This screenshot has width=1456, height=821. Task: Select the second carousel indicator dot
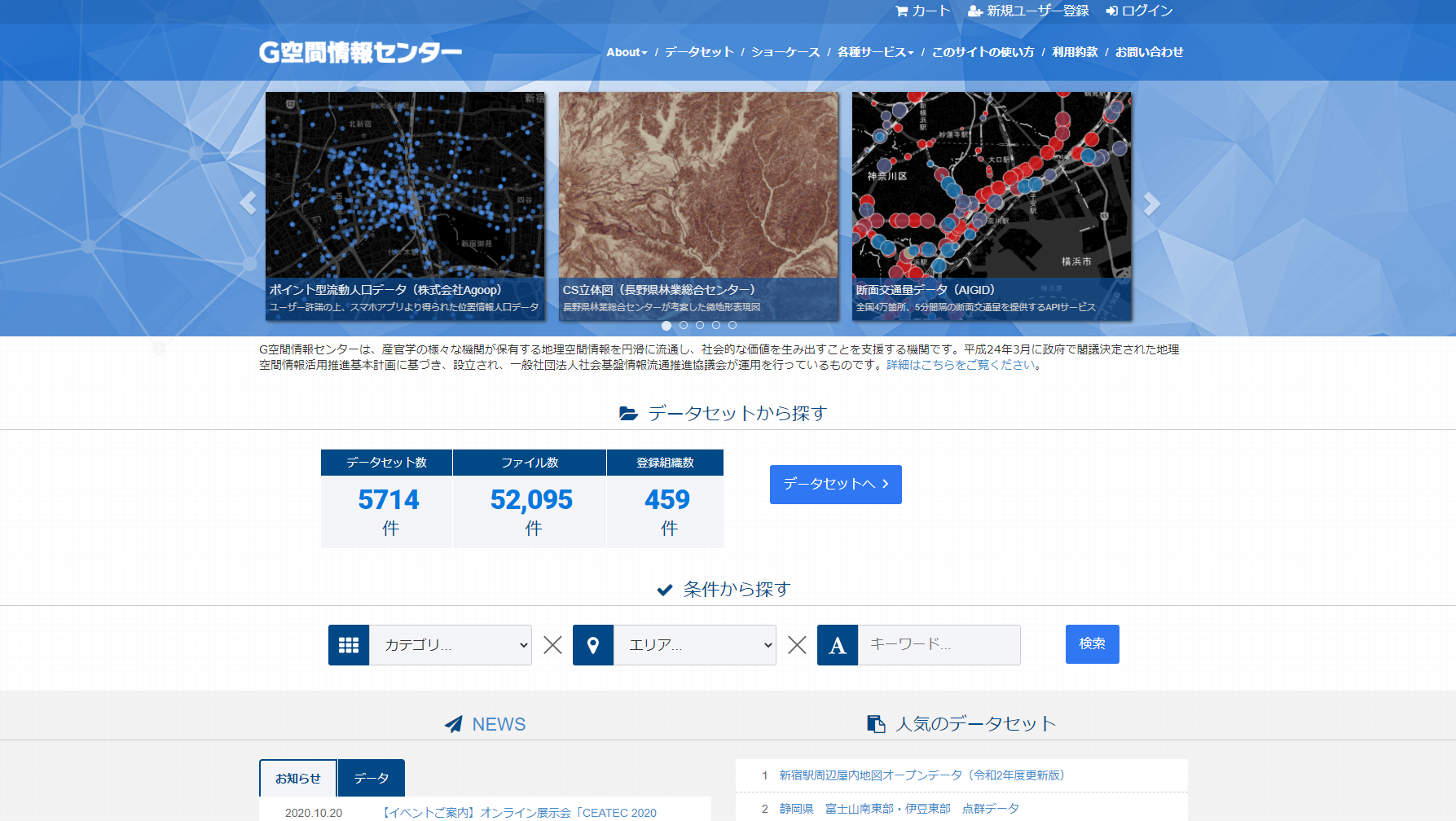(684, 325)
